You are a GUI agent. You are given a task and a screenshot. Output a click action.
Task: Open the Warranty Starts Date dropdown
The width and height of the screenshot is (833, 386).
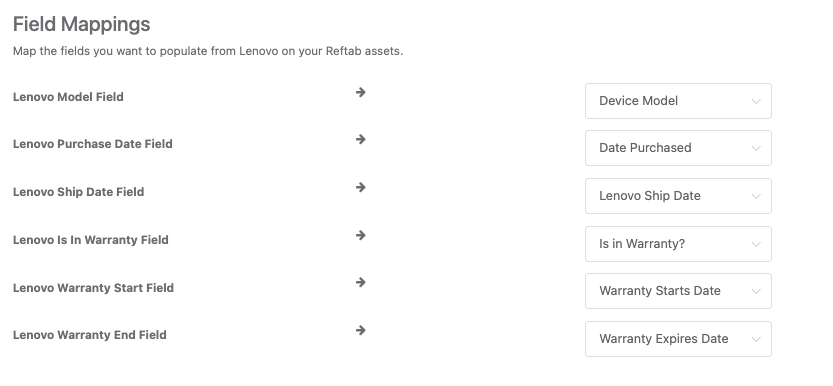point(678,291)
